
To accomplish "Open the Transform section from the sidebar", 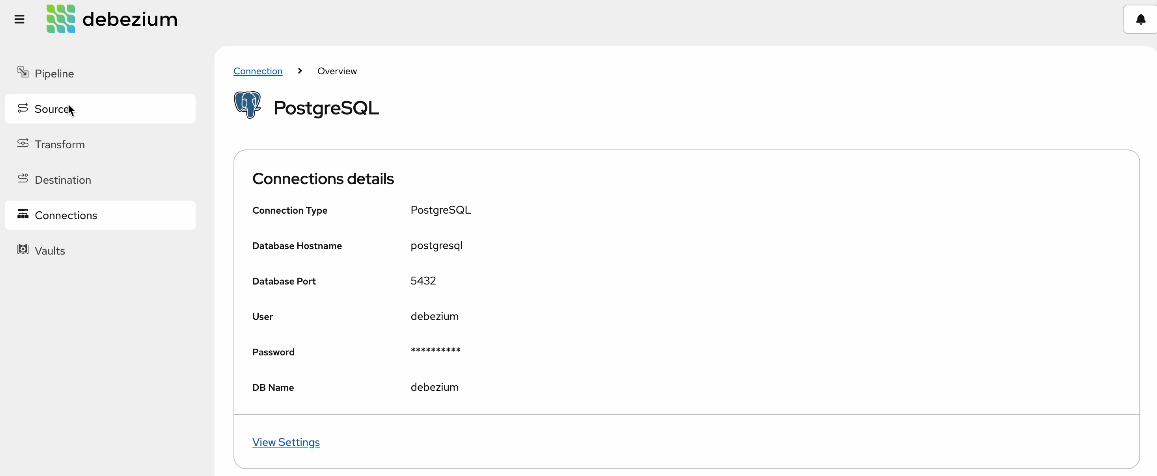I will [x=60, y=144].
